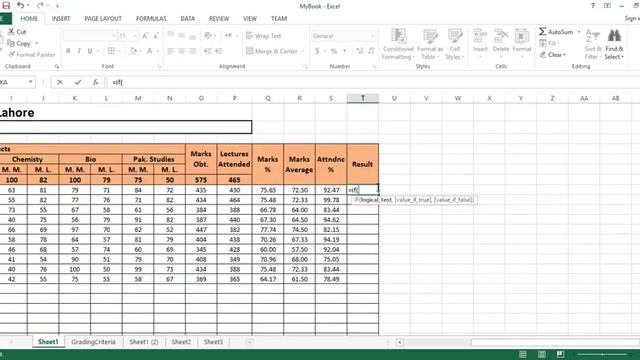Open the FORMULAS tab
This screenshot has width=640, height=360.
151,18
